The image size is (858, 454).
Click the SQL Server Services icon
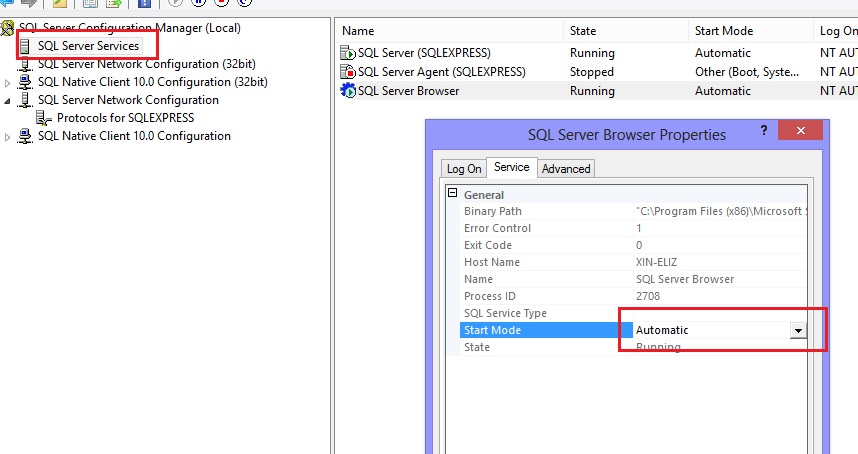click(x=25, y=46)
